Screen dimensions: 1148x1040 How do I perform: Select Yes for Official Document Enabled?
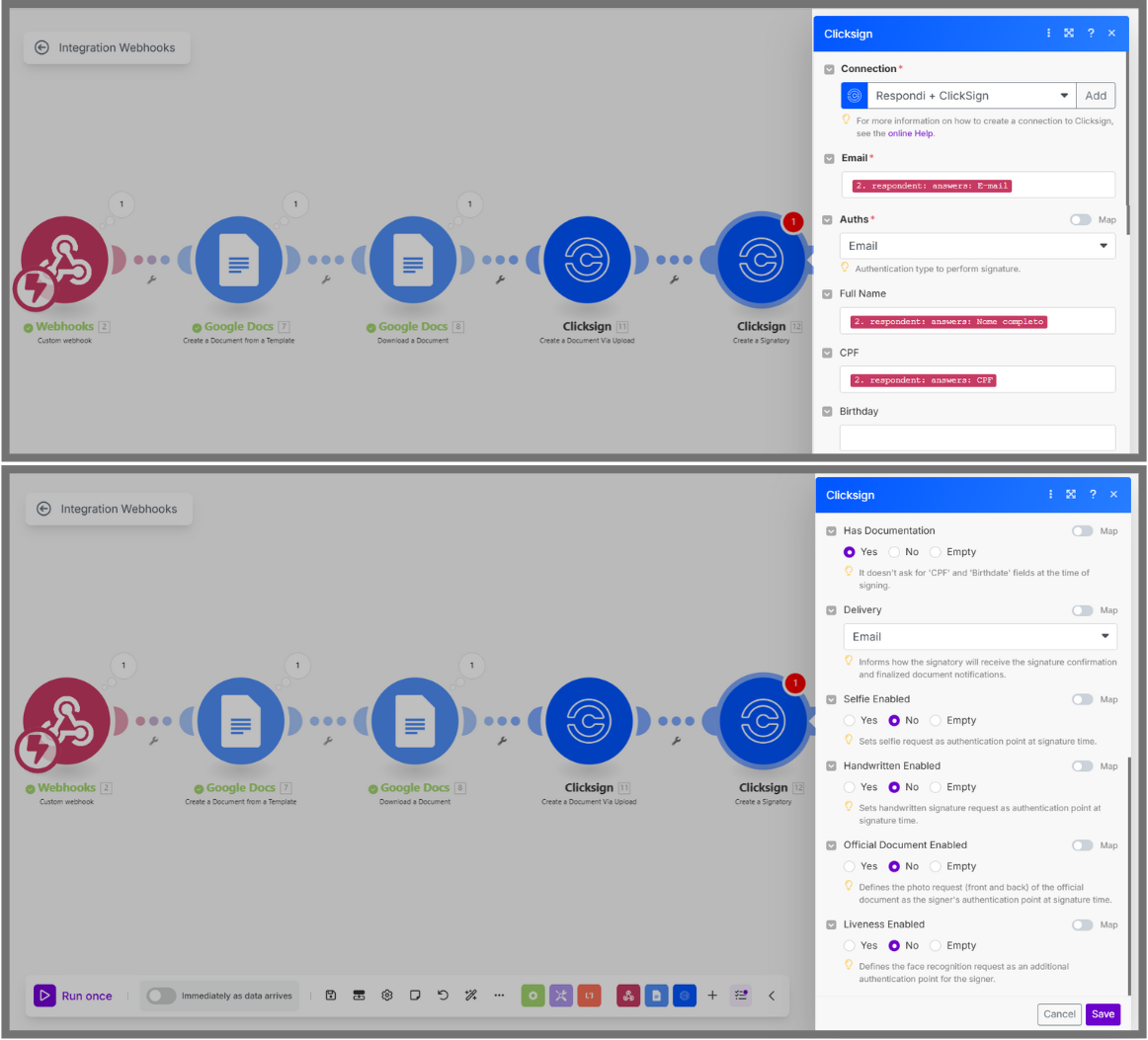coord(850,866)
